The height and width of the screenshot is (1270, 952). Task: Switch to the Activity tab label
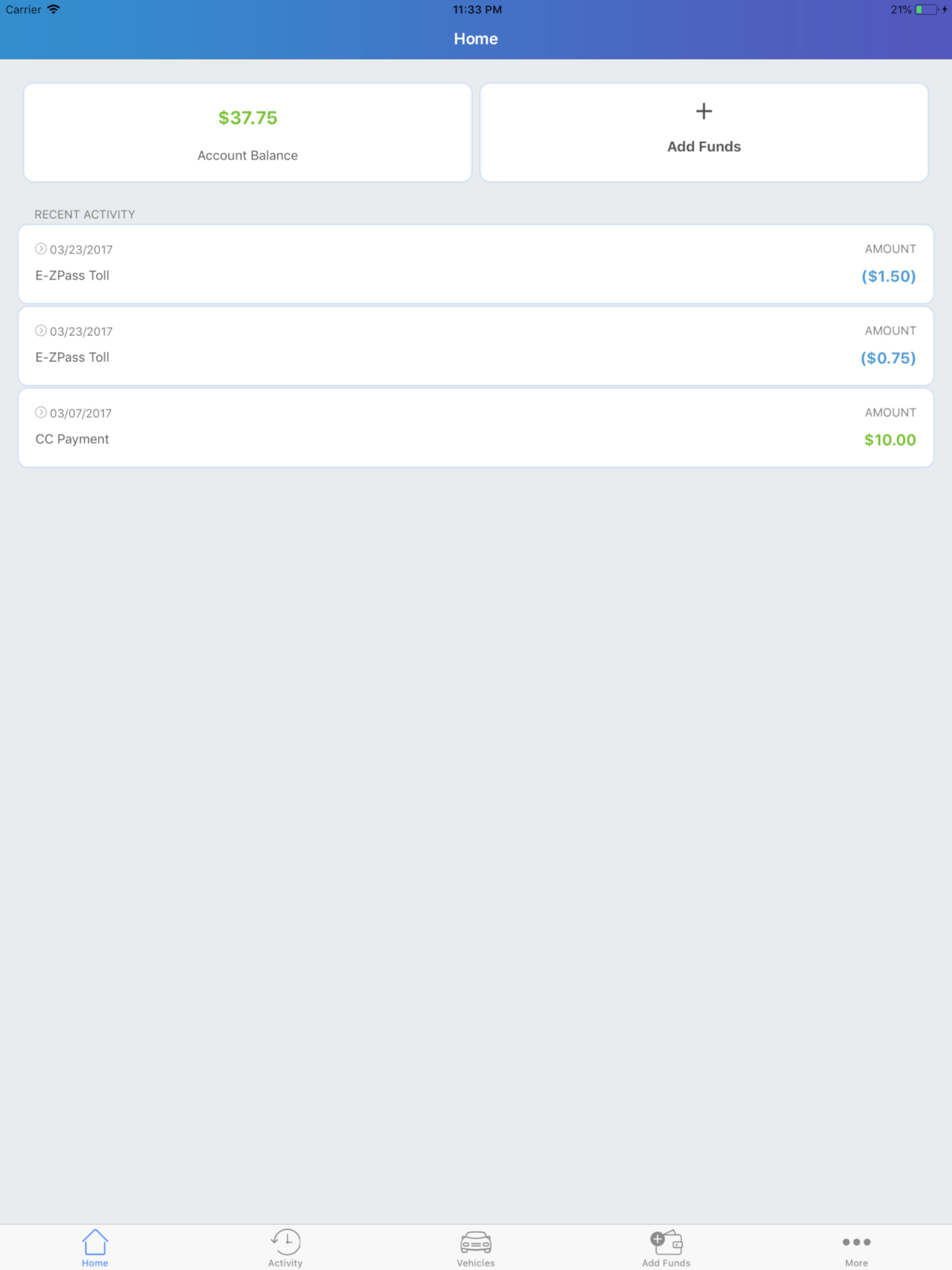click(285, 1263)
